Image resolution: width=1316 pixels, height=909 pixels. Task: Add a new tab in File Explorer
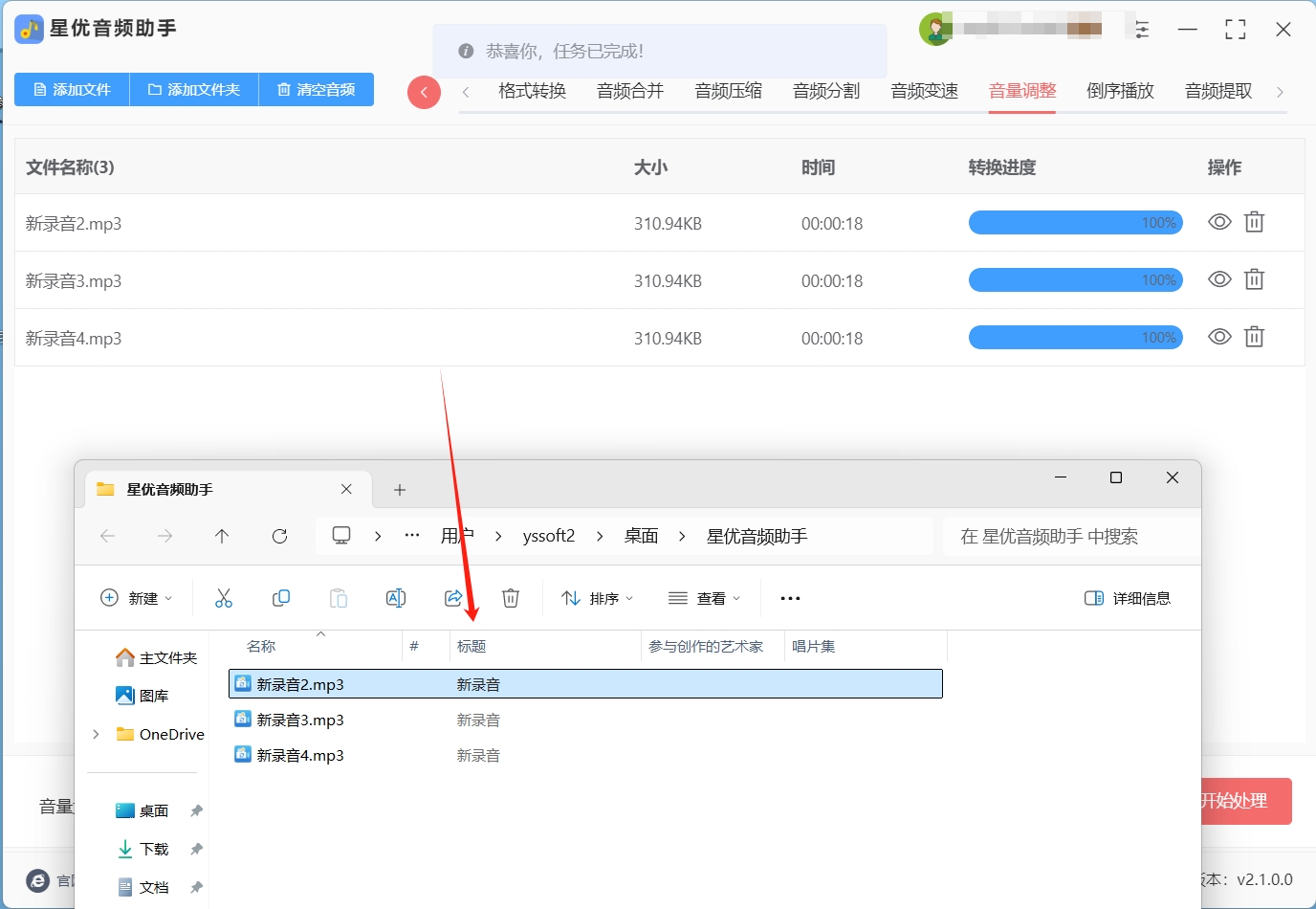click(x=400, y=490)
